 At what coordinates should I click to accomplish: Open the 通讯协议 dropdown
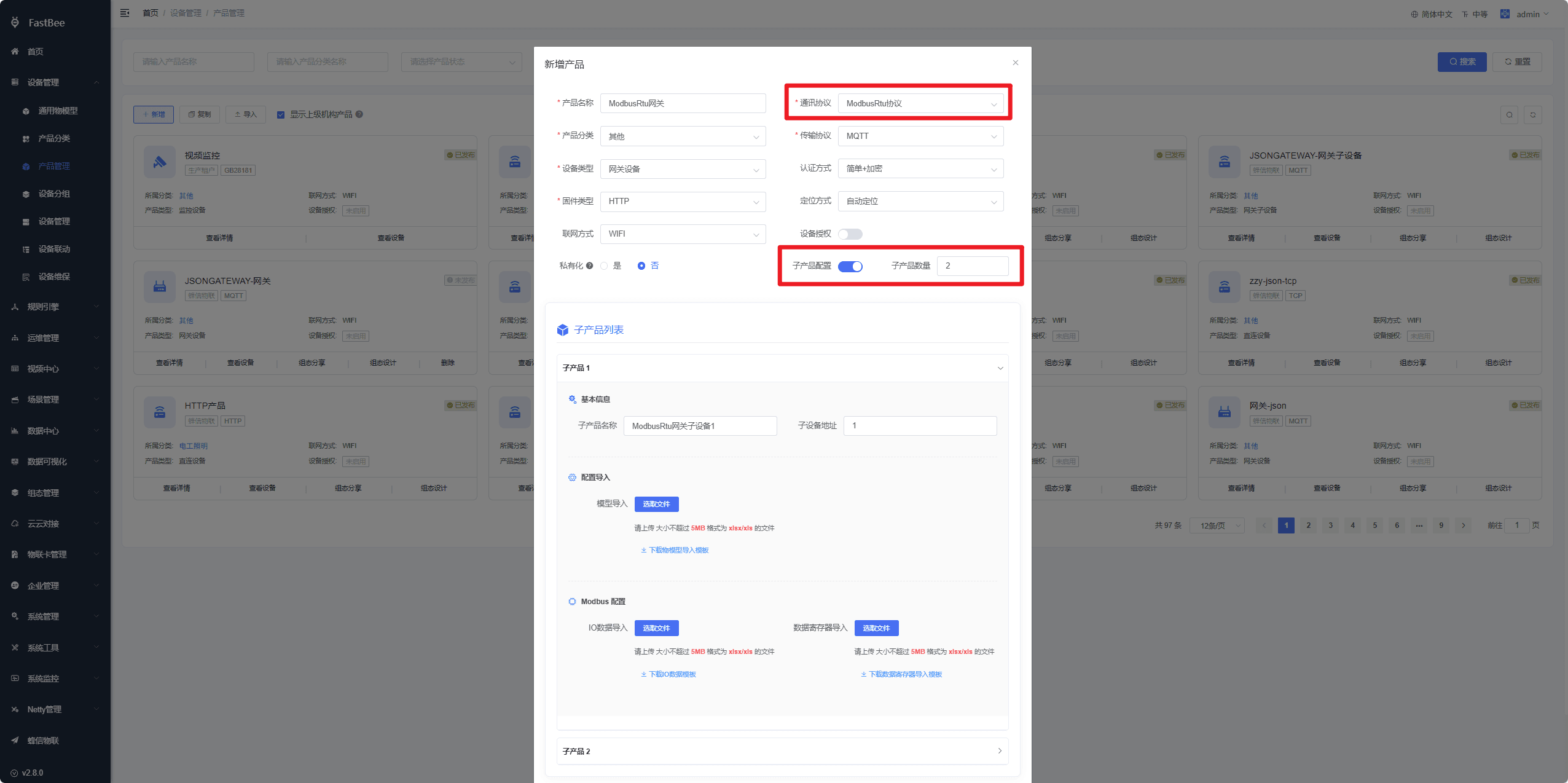[920, 103]
